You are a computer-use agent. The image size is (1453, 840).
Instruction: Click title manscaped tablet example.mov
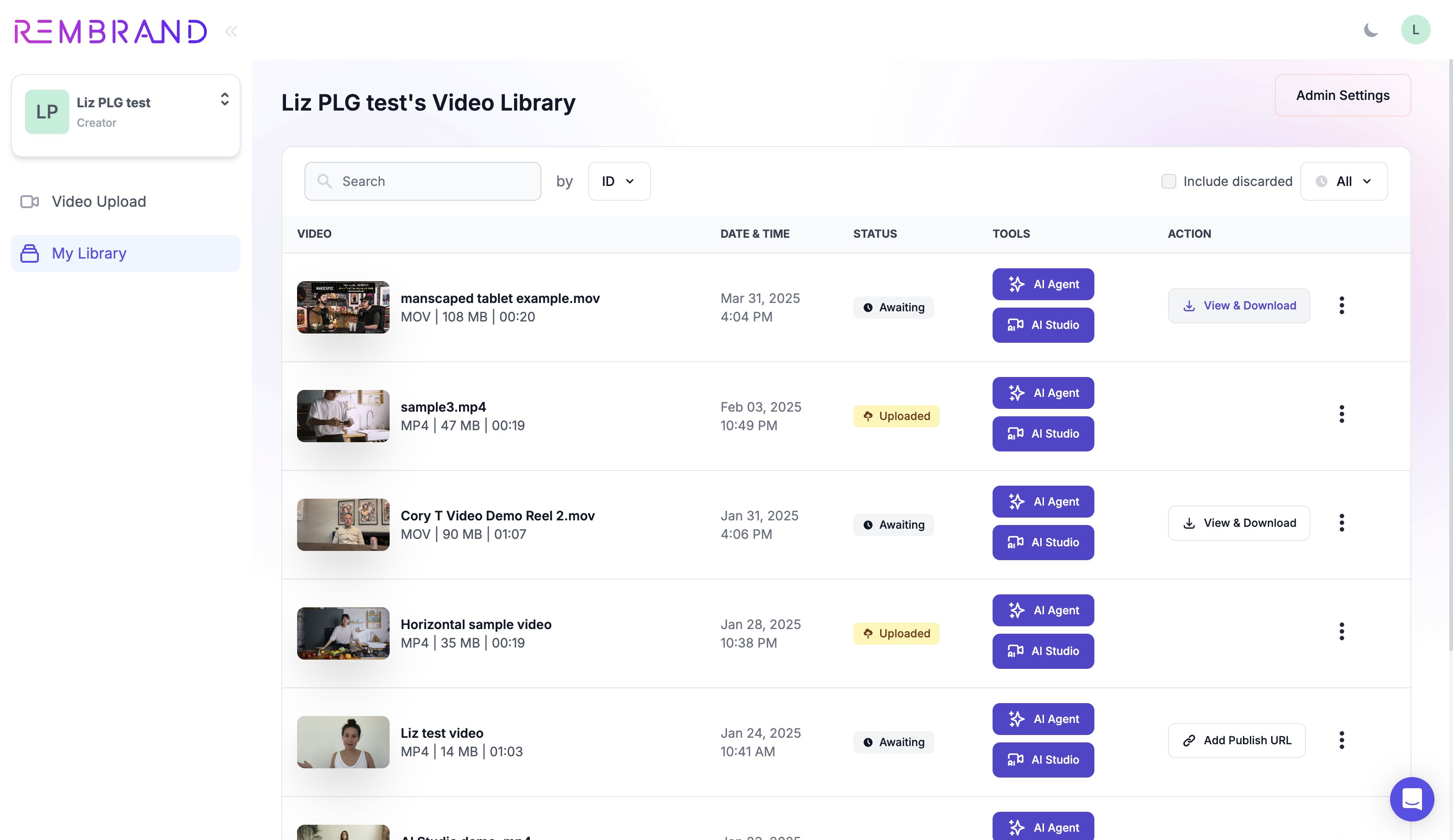pyautogui.click(x=500, y=298)
